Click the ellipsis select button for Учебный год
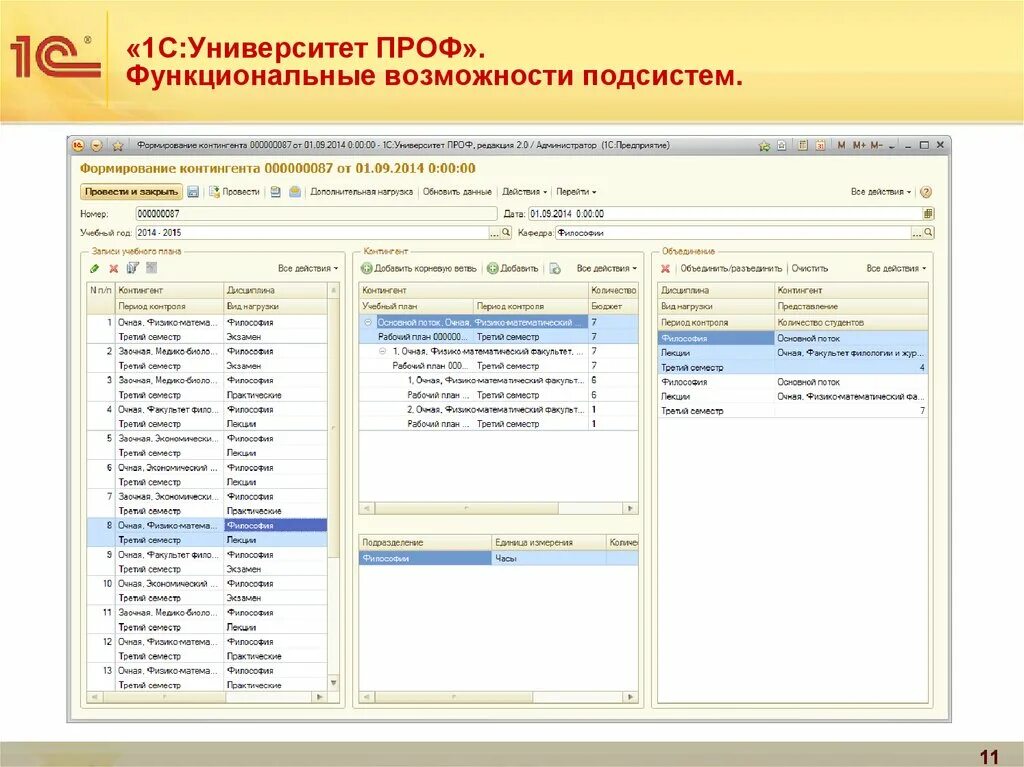 tap(495, 233)
